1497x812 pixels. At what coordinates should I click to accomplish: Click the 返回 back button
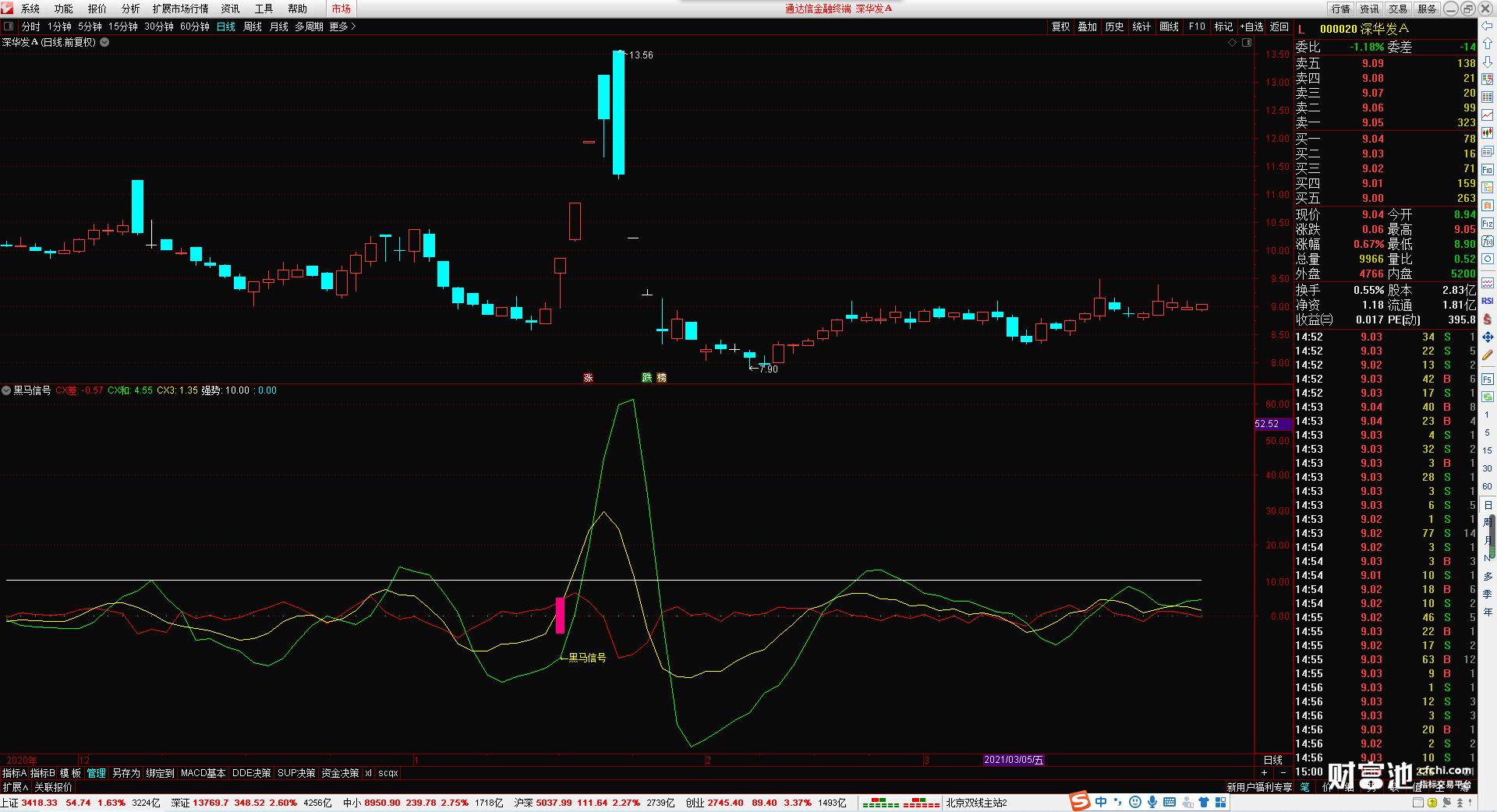click(x=1279, y=26)
